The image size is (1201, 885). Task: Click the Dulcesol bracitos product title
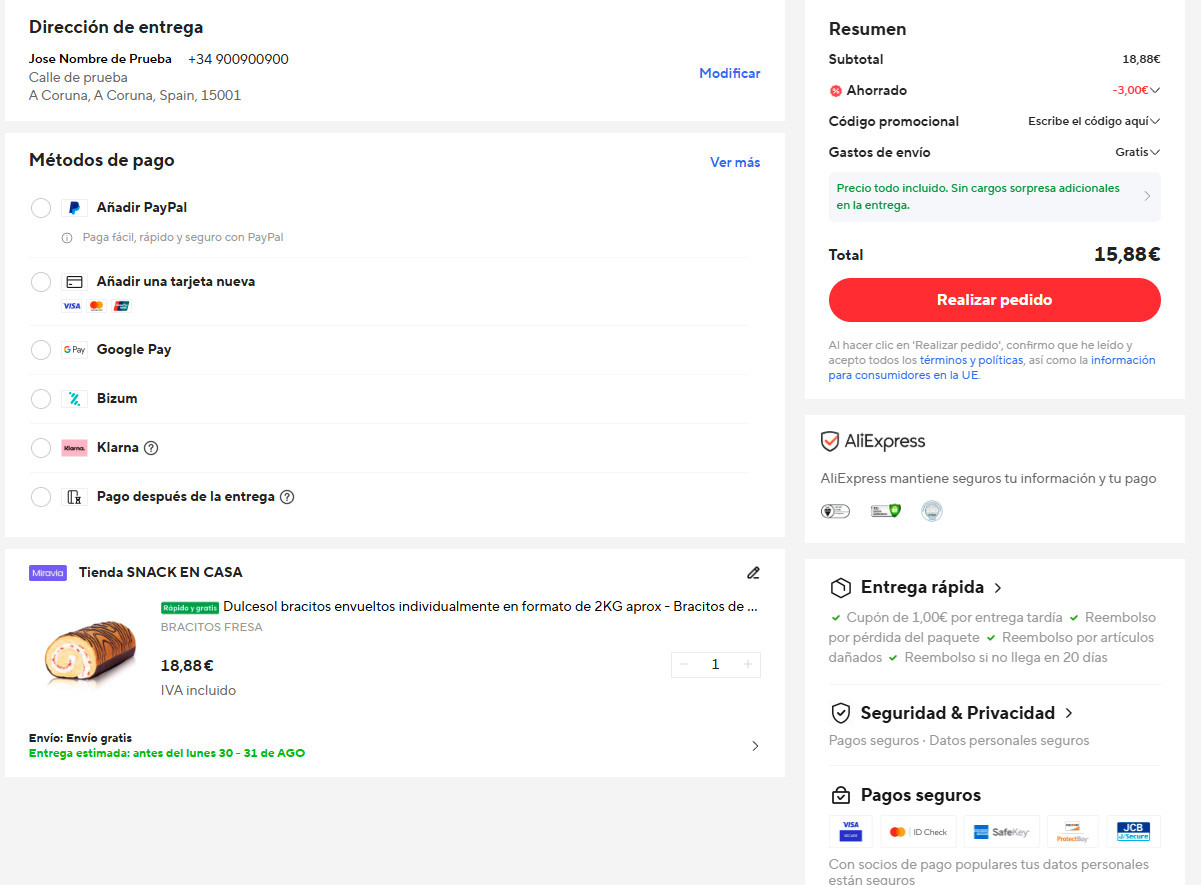490,607
